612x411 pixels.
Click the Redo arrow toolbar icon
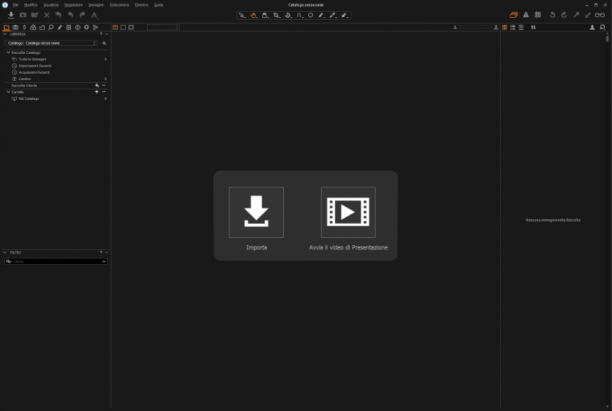tap(82, 15)
